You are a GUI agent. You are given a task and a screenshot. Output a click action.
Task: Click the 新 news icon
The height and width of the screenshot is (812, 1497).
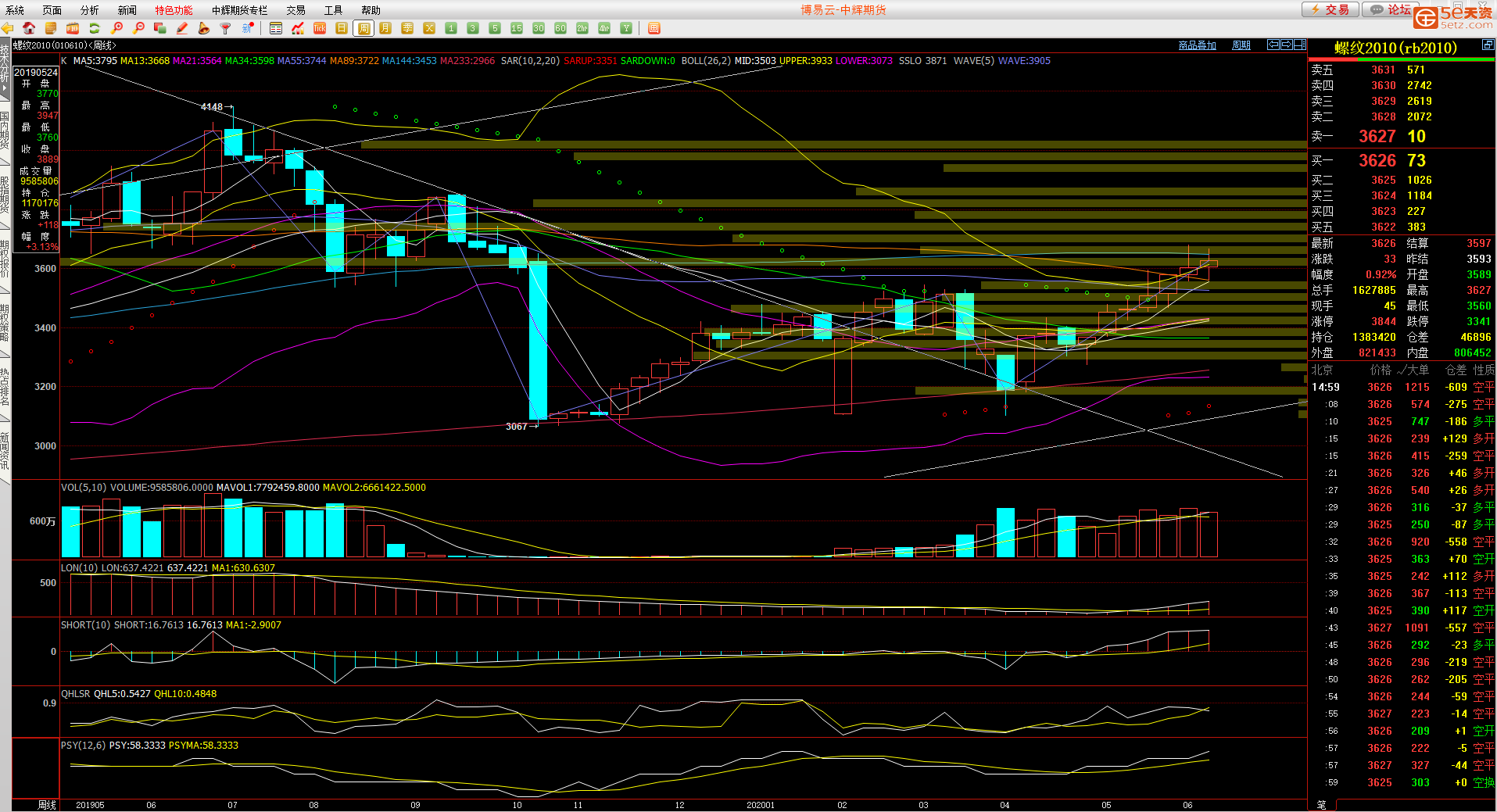click(248, 28)
